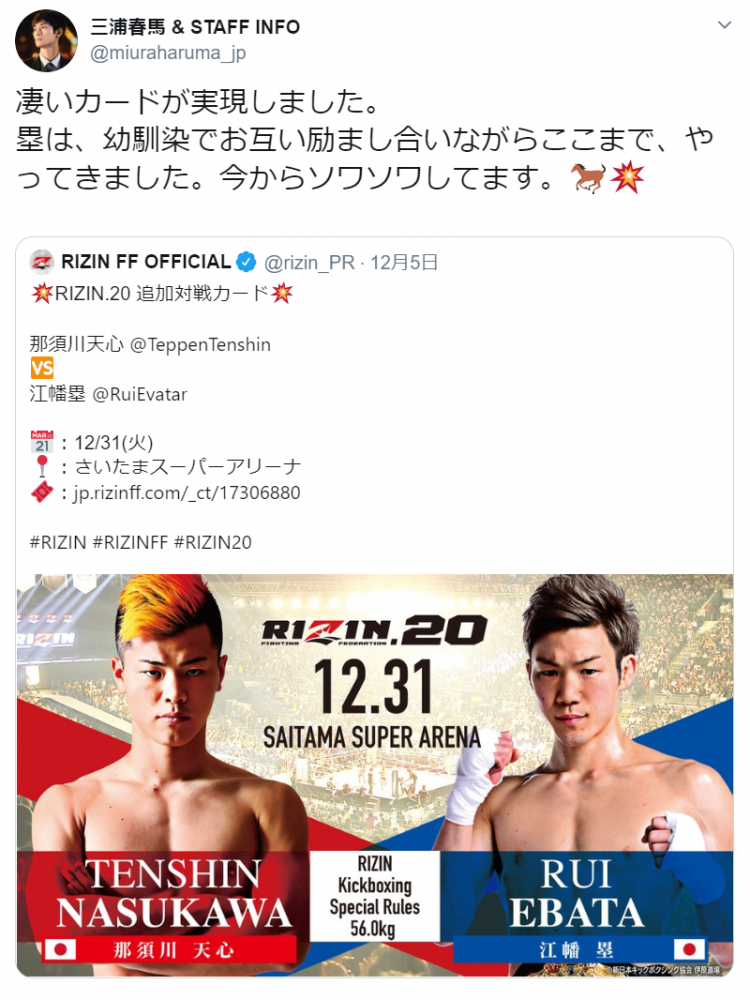Follow the jp.rizinff.com ticket link
The height and width of the screenshot is (1000, 750).
point(186,492)
